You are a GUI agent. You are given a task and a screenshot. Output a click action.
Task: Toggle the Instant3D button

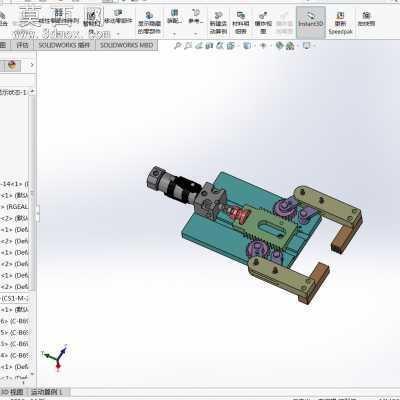(311, 22)
